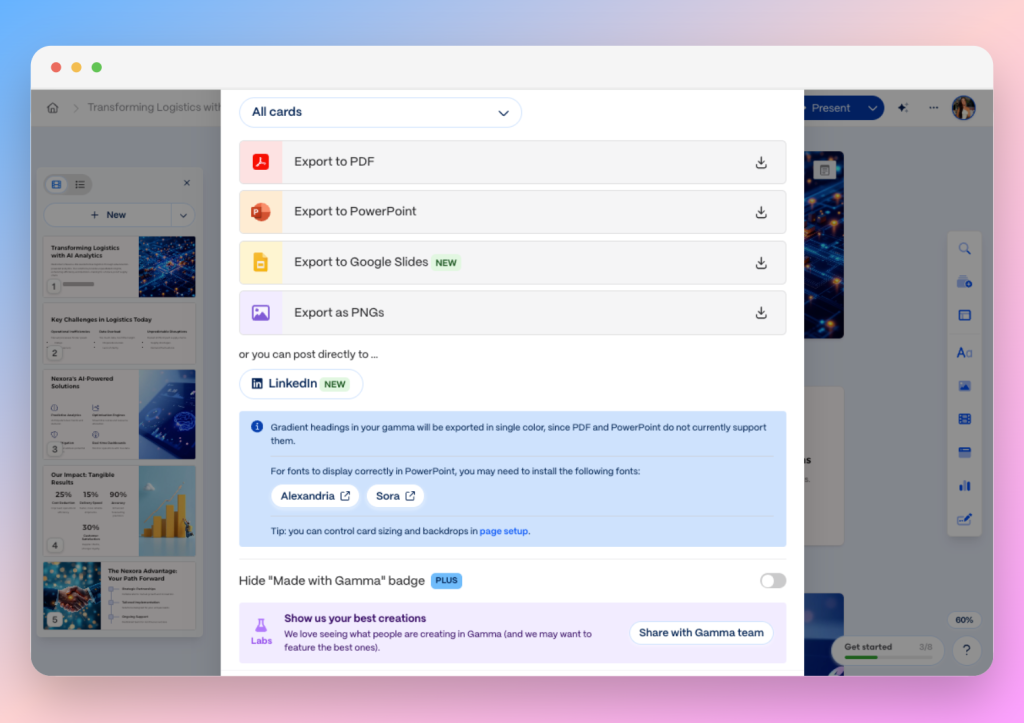Open search from the right sidebar magnifier
The image size is (1024, 723).
(x=965, y=249)
